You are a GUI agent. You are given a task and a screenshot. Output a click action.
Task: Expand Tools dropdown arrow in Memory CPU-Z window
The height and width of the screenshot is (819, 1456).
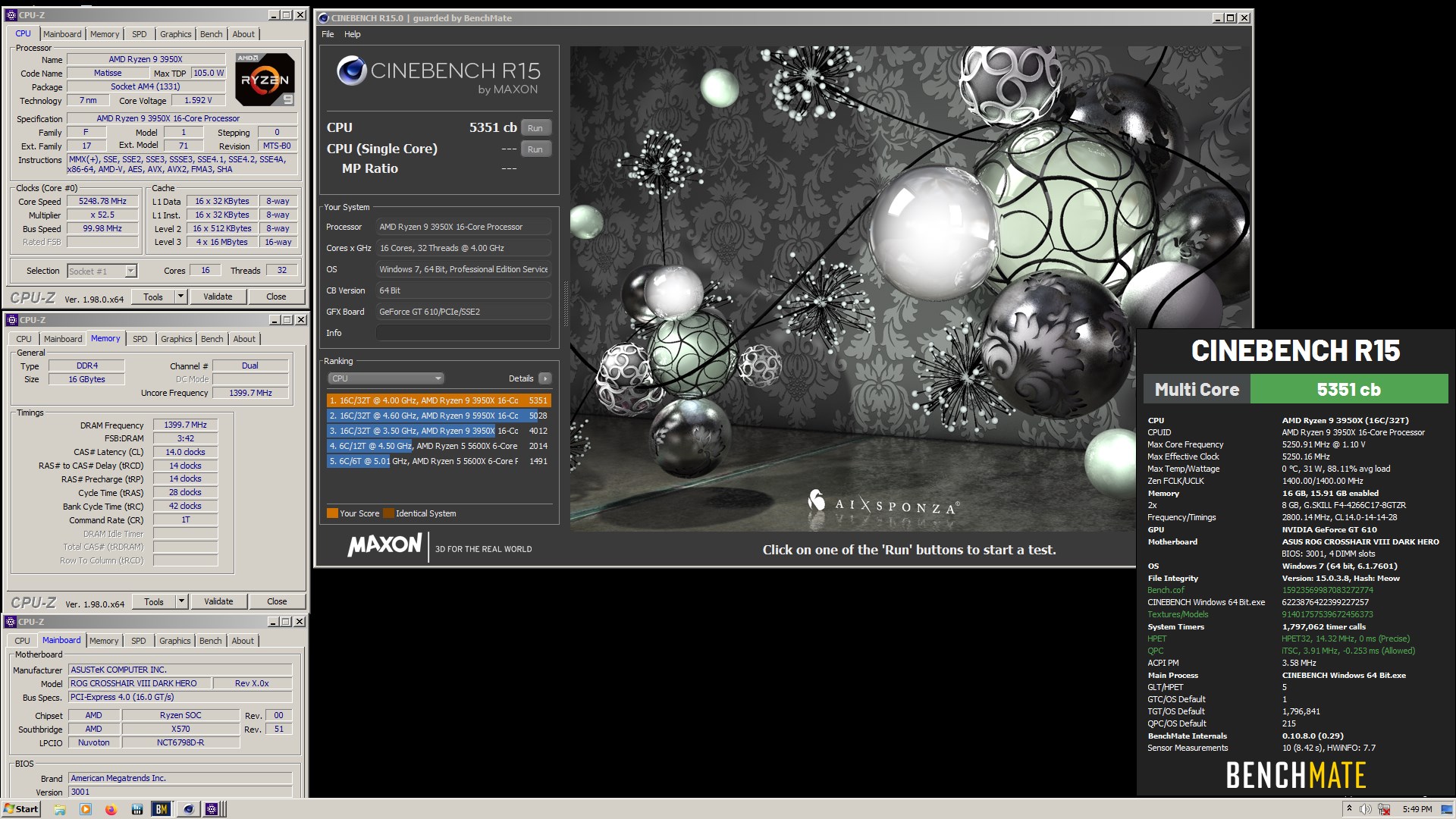tap(181, 601)
